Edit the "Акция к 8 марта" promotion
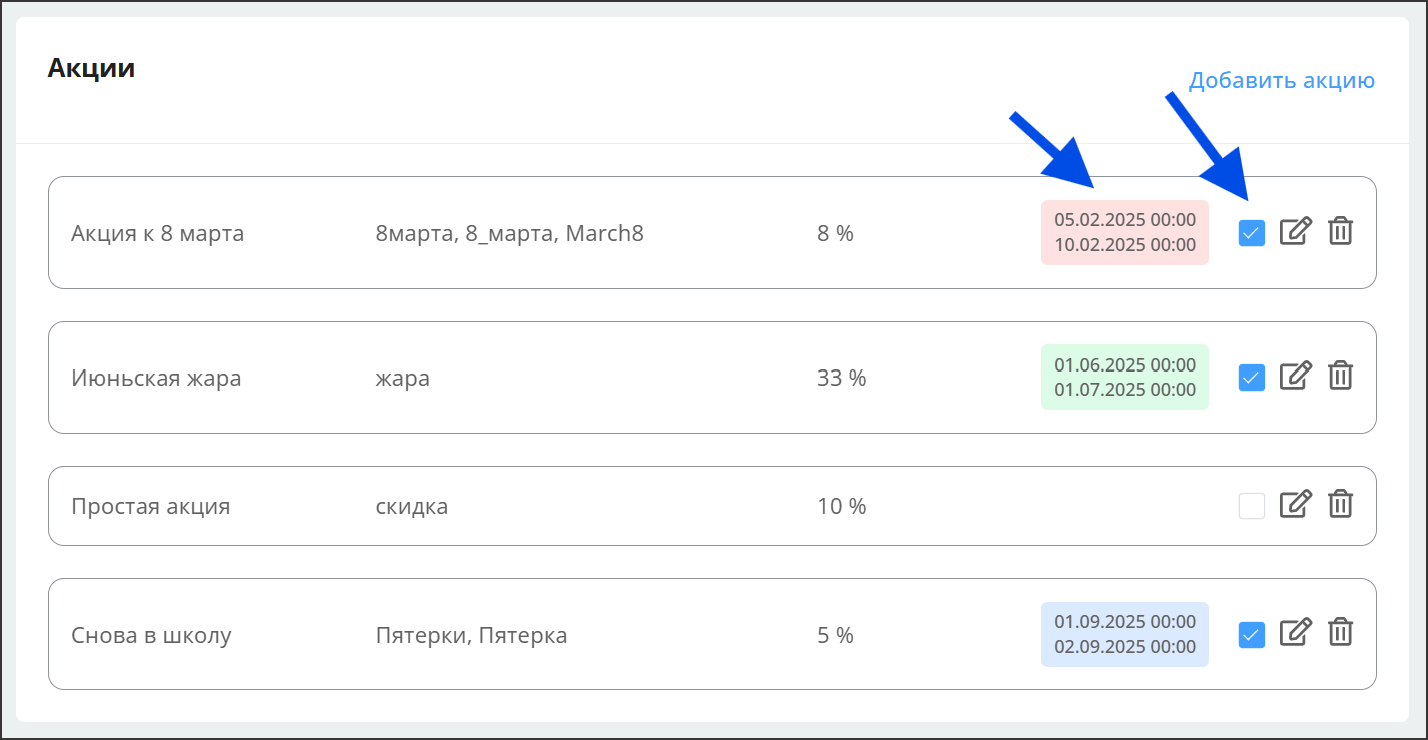Image resolution: width=1428 pixels, height=740 pixels. pos(1295,232)
